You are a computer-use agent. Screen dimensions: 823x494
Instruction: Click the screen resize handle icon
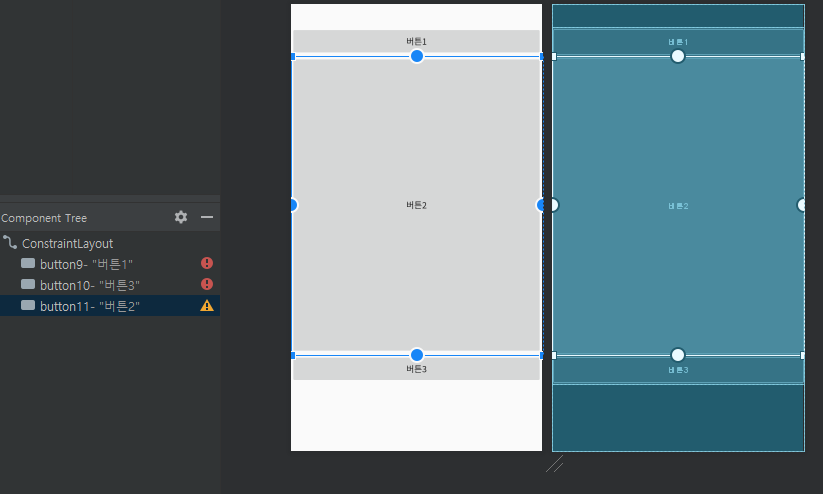pyautogui.click(x=555, y=464)
